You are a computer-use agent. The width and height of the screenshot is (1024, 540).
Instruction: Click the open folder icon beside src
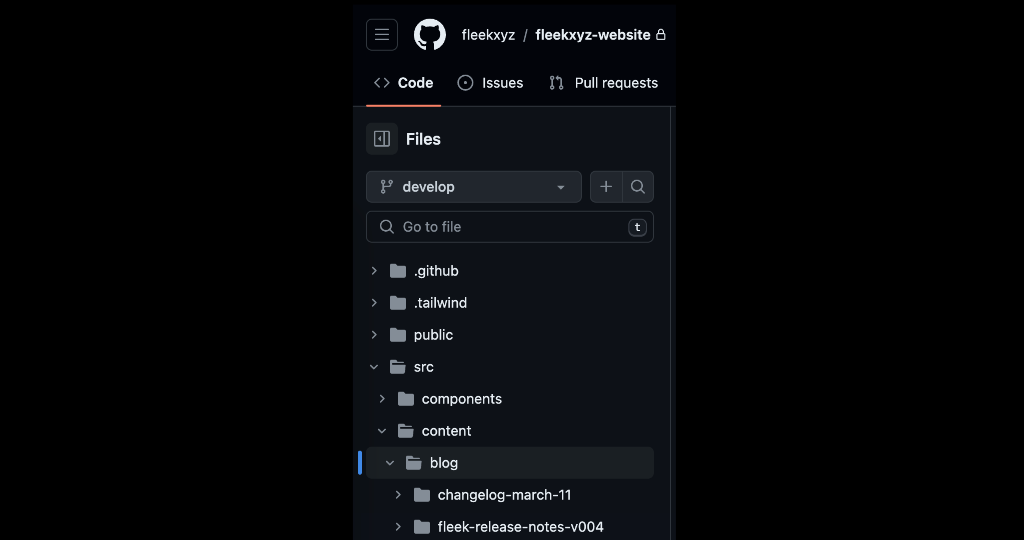pos(398,366)
